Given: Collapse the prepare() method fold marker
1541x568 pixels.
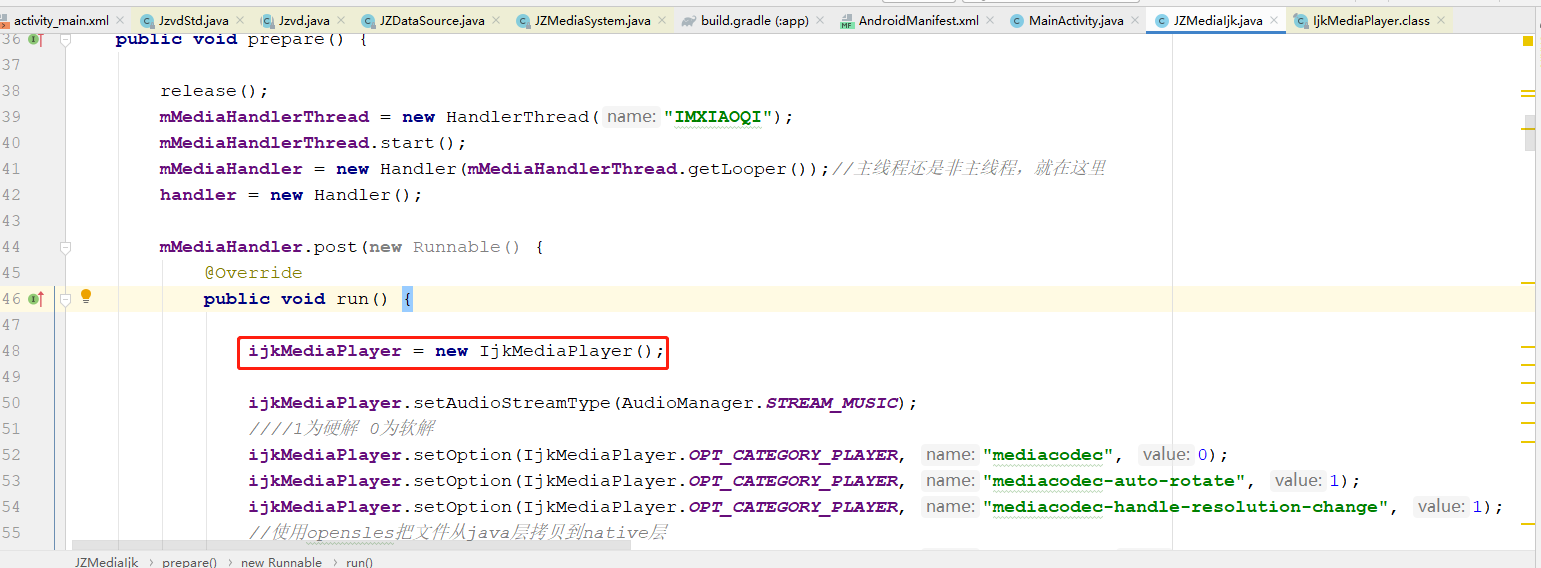Looking at the screenshot, I should click(x=65, y=39).
